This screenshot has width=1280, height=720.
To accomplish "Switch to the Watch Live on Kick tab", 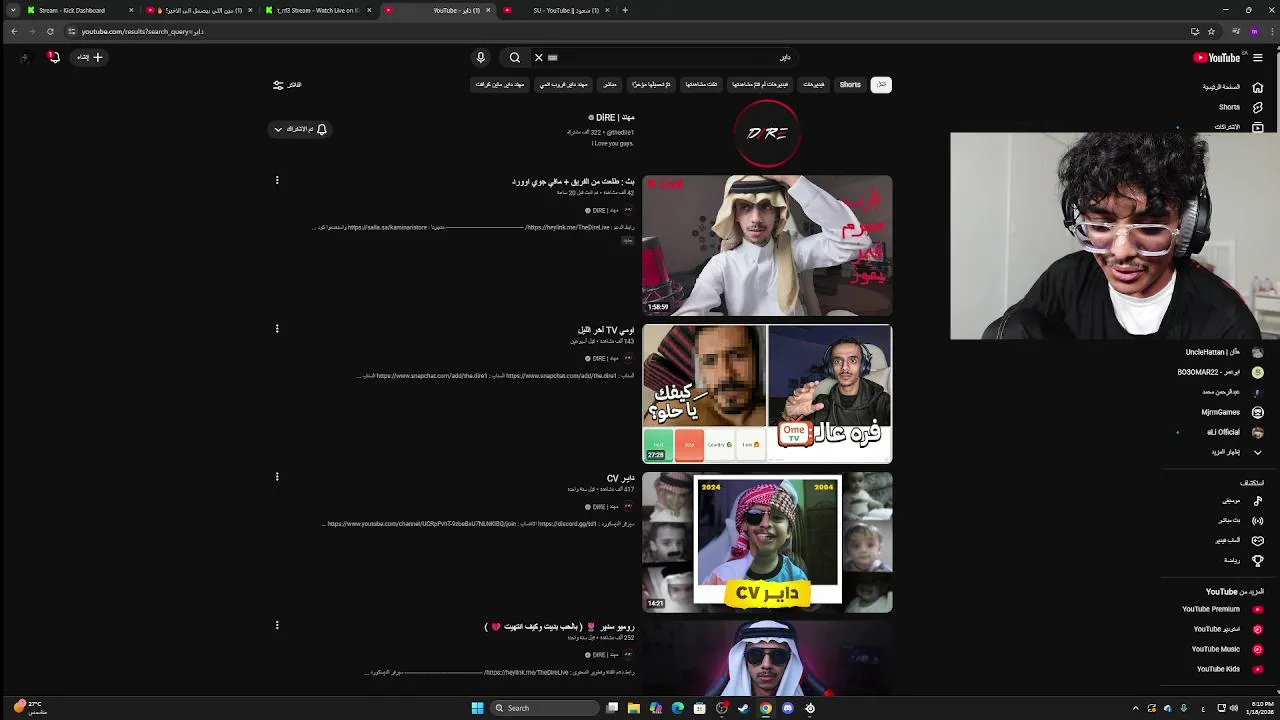I will coord(318,10).
